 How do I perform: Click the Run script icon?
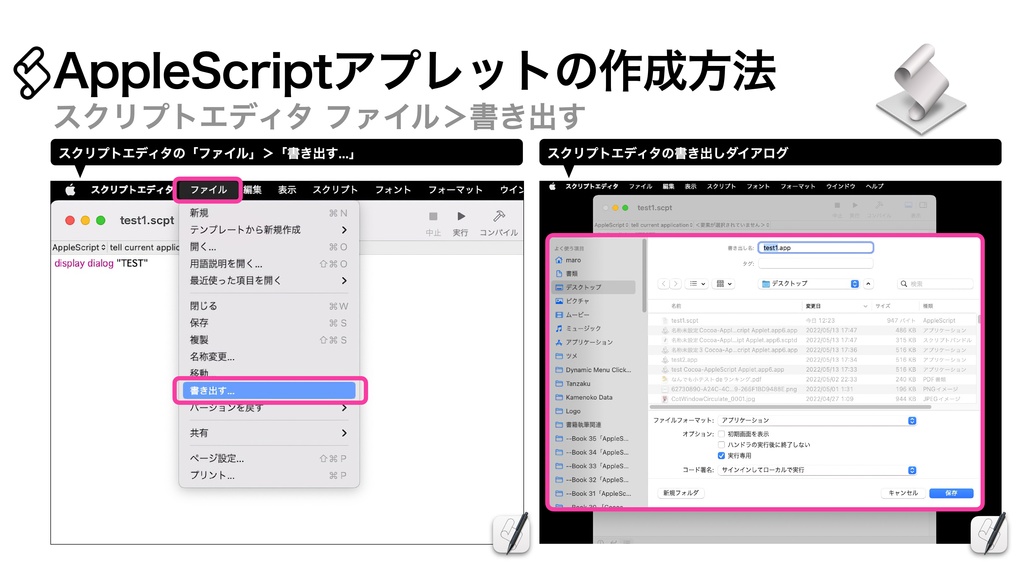[461, 216]
